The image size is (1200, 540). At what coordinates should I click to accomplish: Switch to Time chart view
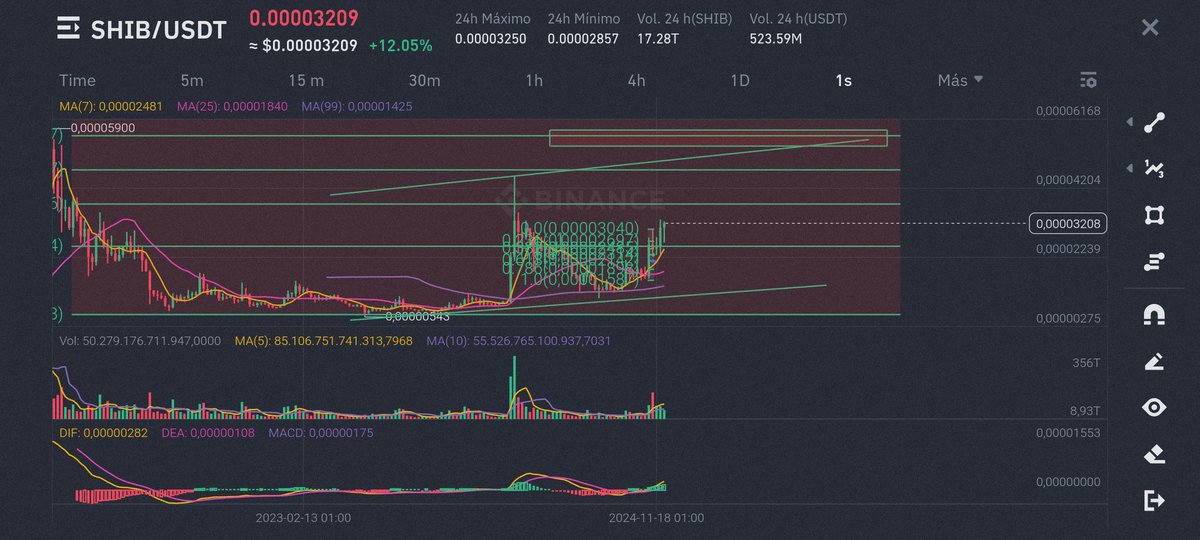tap(77, 80)
